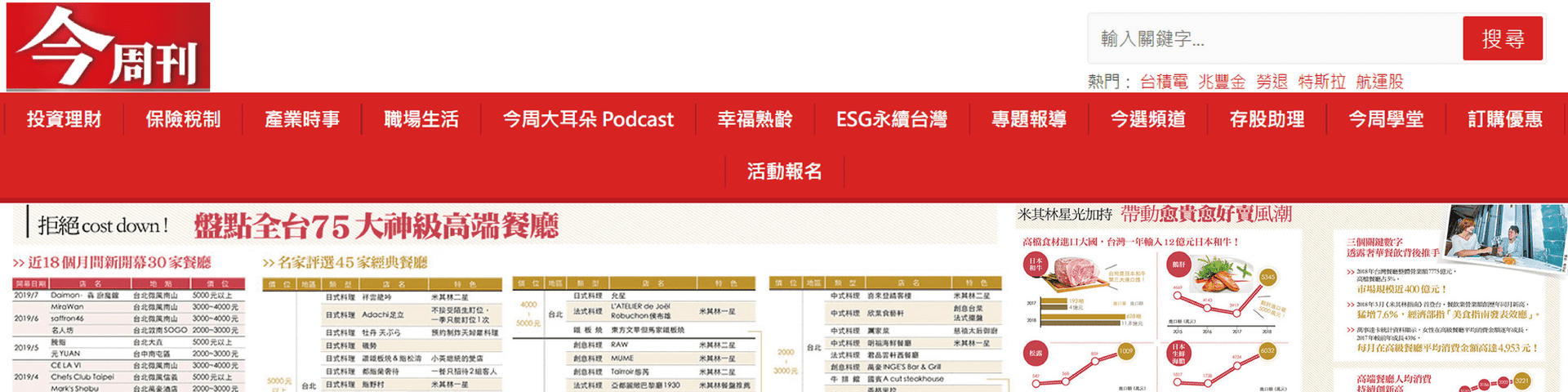
Task: Open the hot keyword 航運股
Action: tap(1379, 82)
